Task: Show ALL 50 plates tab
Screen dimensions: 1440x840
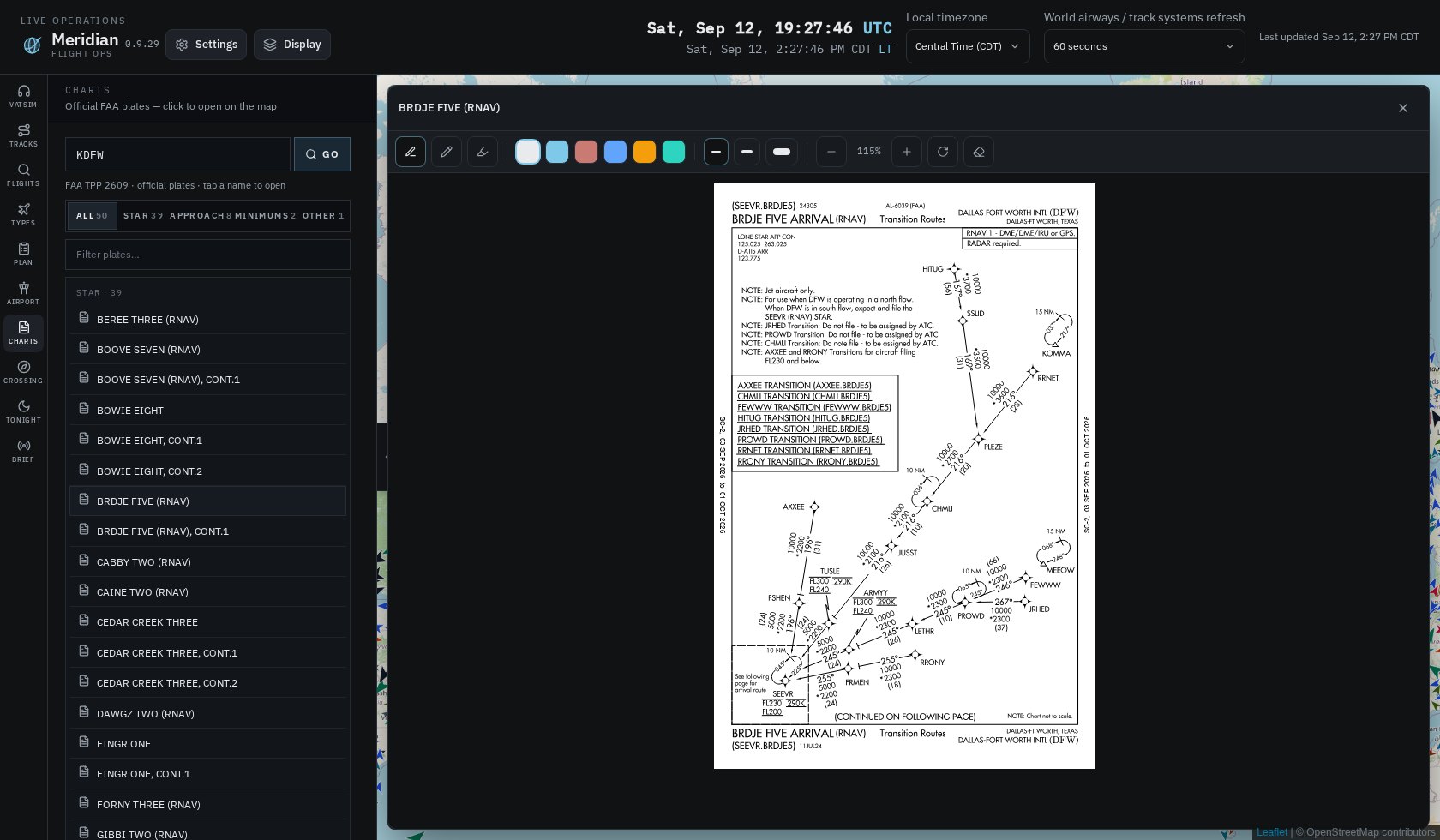Action: tap(93, 216)
